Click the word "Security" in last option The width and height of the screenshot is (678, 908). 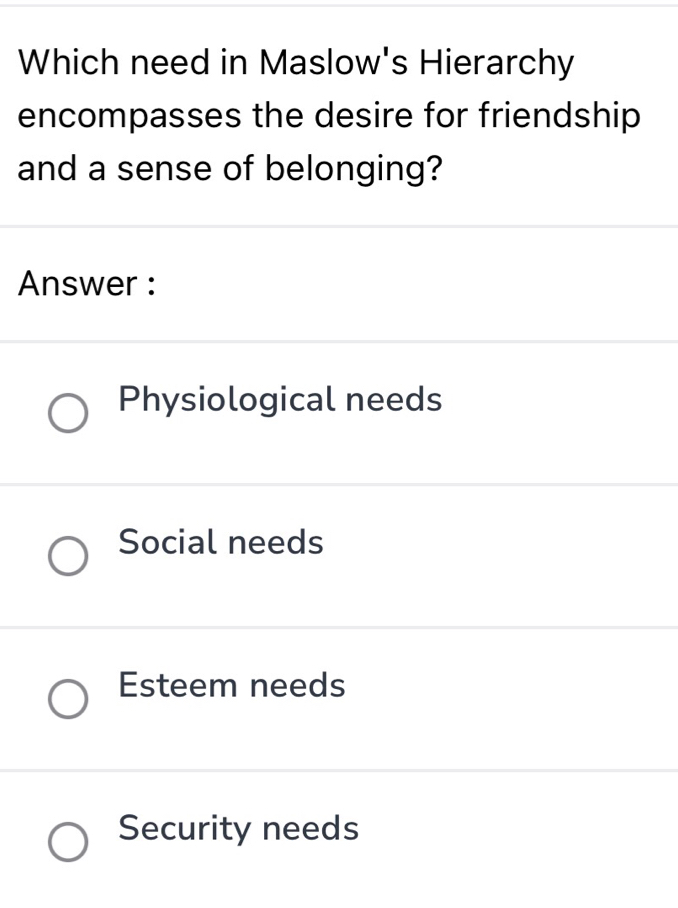tap(183, 829)
